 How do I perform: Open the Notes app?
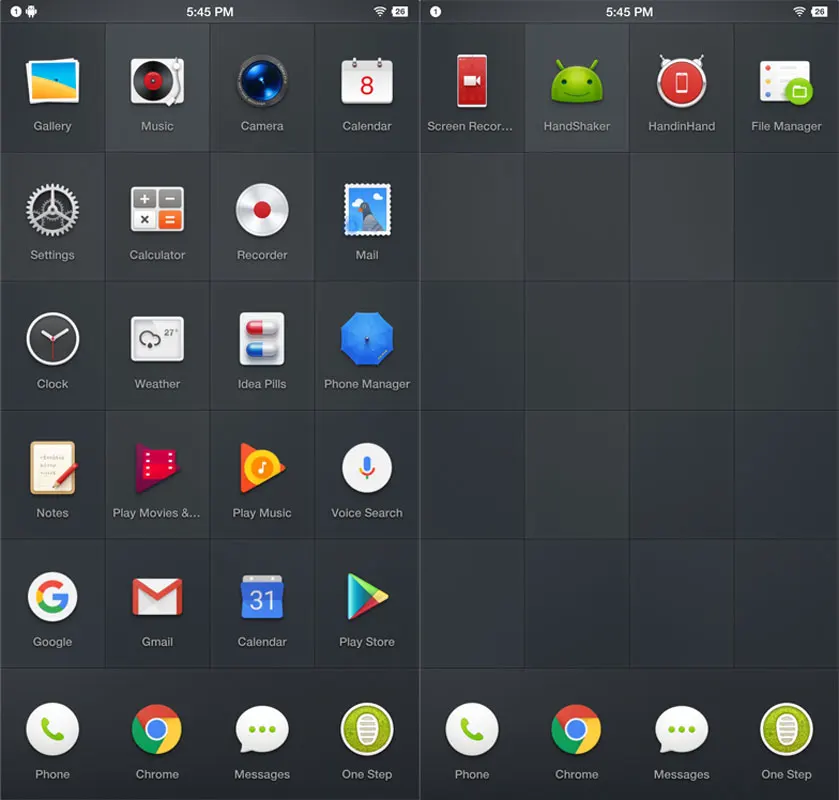(x=52, y=468)
